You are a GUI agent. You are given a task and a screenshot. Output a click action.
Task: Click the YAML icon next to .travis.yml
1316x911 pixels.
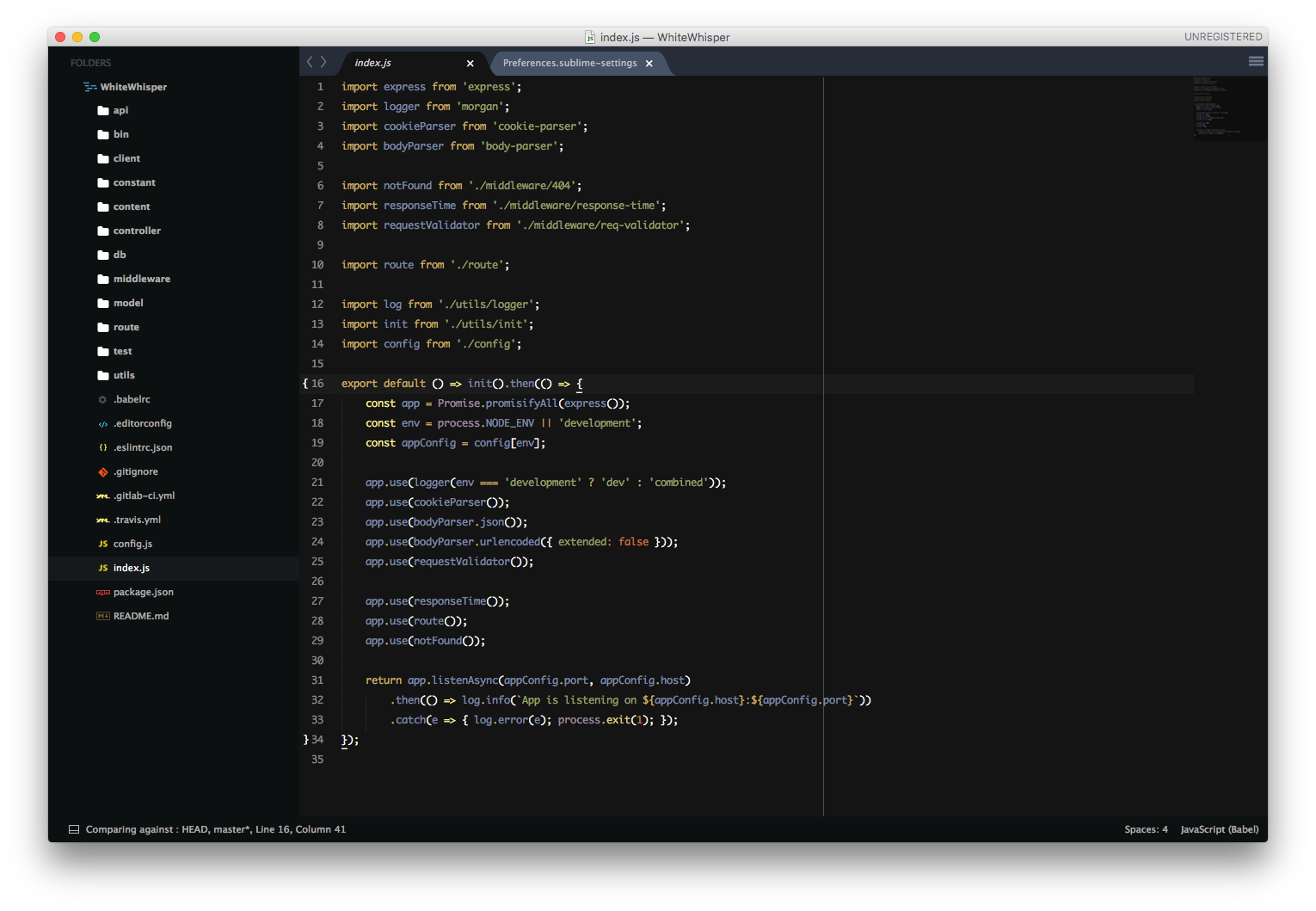(103, 520)
